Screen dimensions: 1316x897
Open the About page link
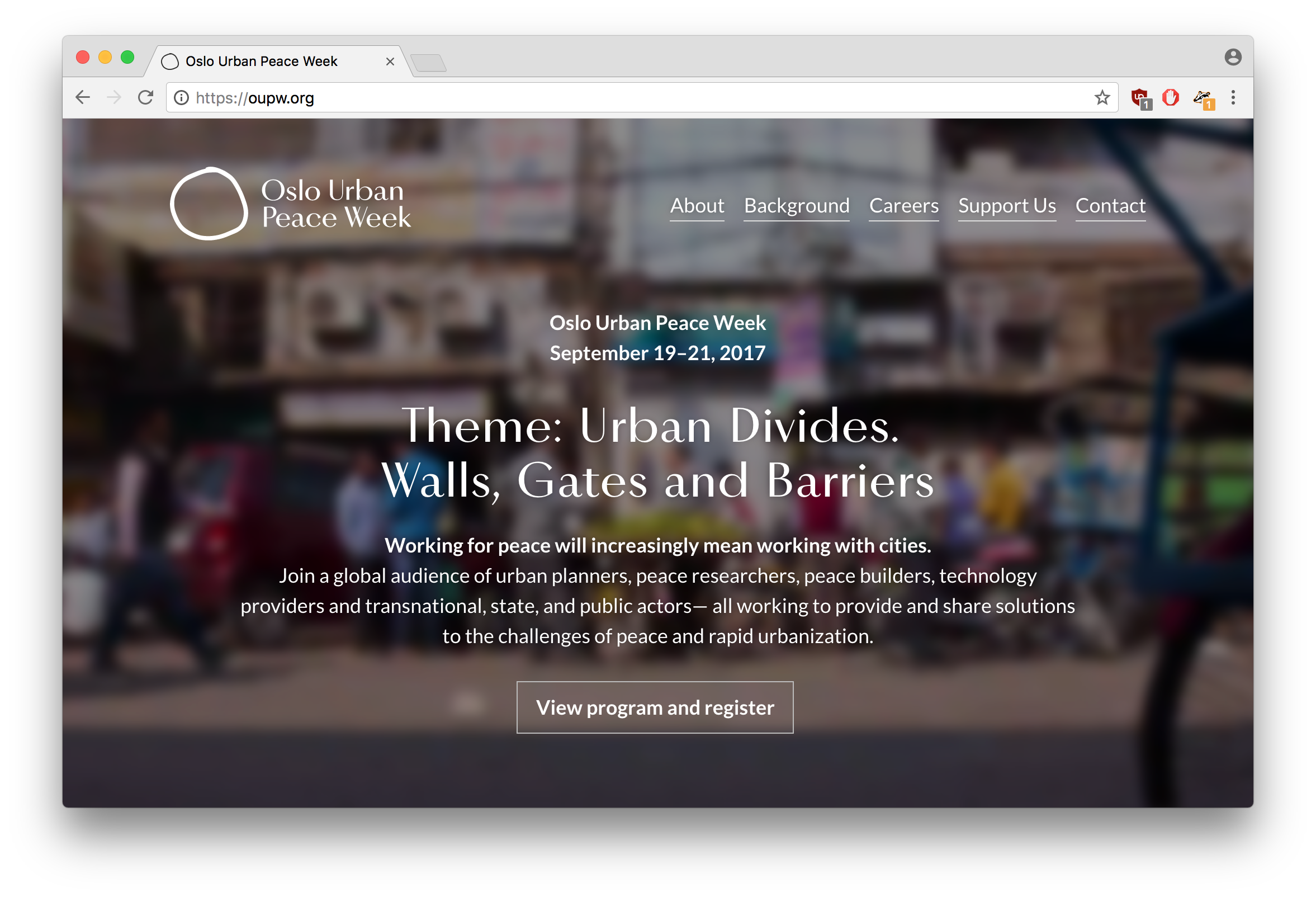tap(697, 206)
